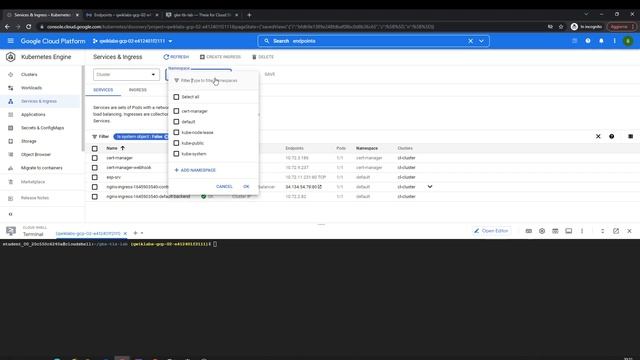Click the Is system object False filter chip
This screenshot has height=360, width=640.
[140, 137]
